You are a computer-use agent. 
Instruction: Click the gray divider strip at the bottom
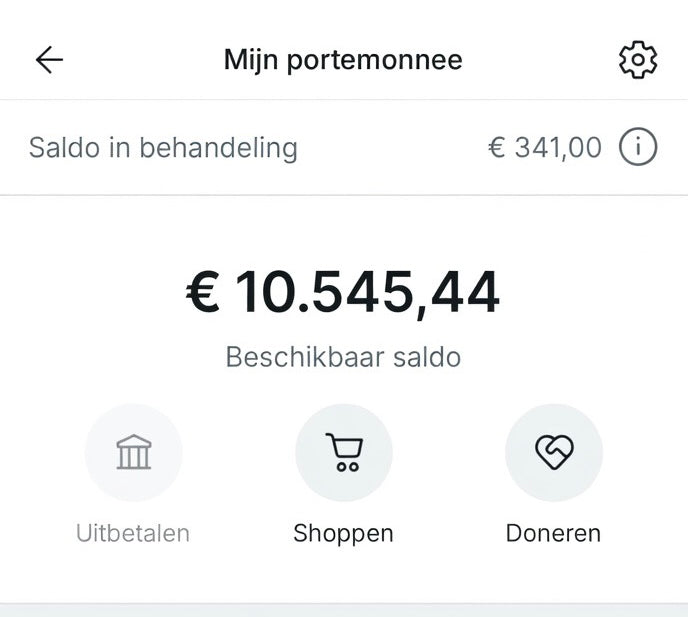click(344, 609)
